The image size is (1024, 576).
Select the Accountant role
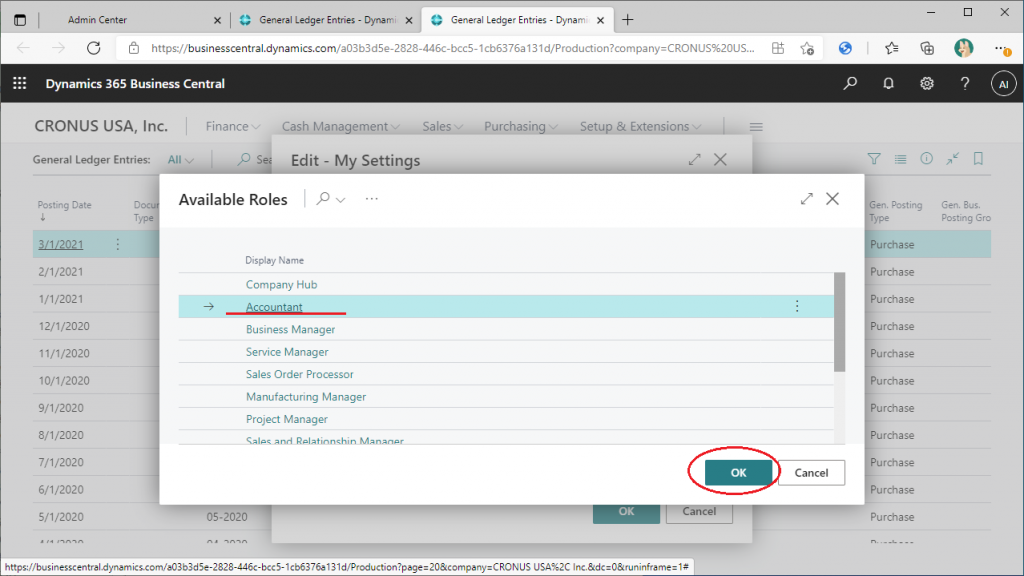pos(274,307)
